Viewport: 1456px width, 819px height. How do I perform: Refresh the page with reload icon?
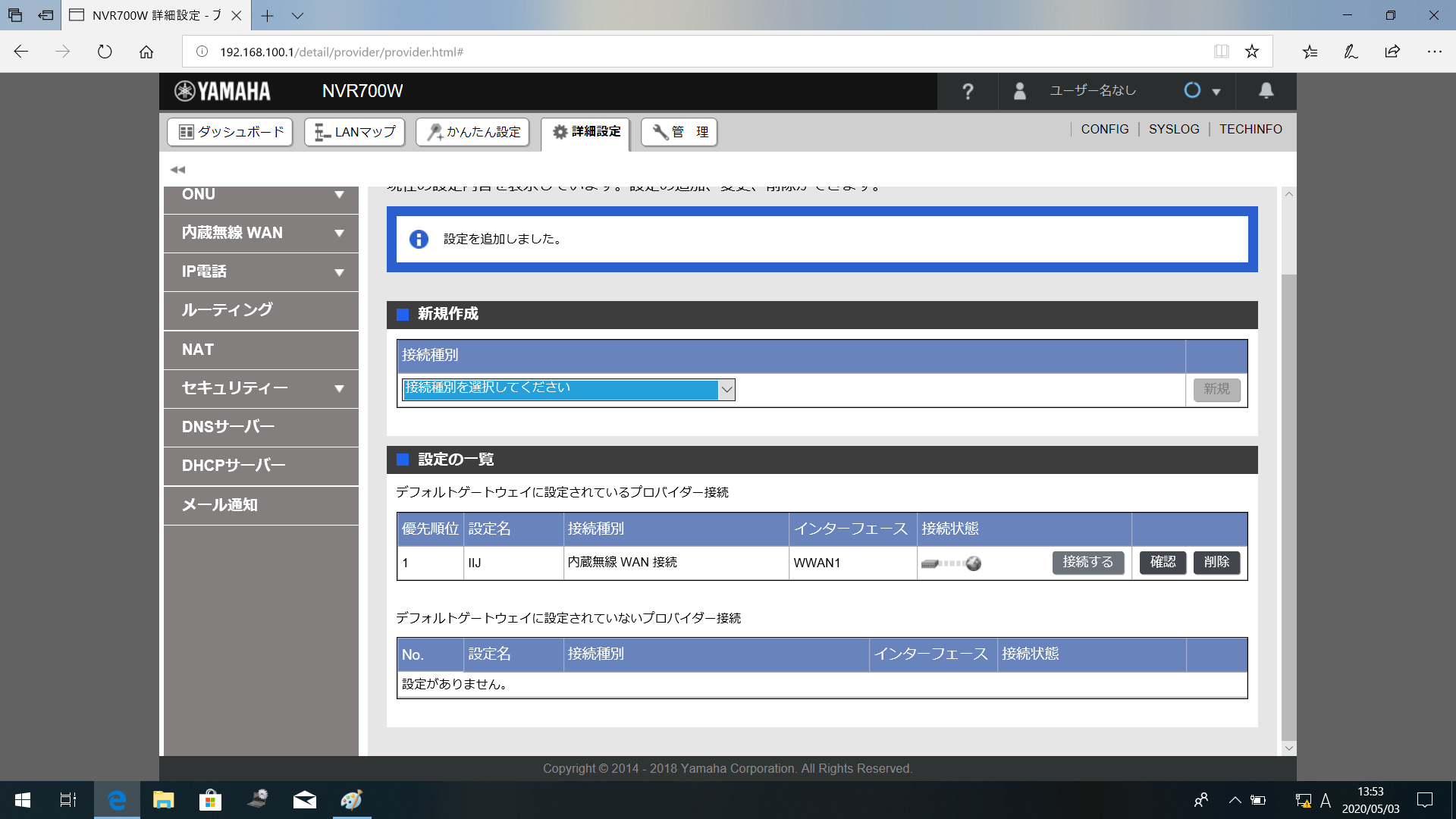point(105,52)
